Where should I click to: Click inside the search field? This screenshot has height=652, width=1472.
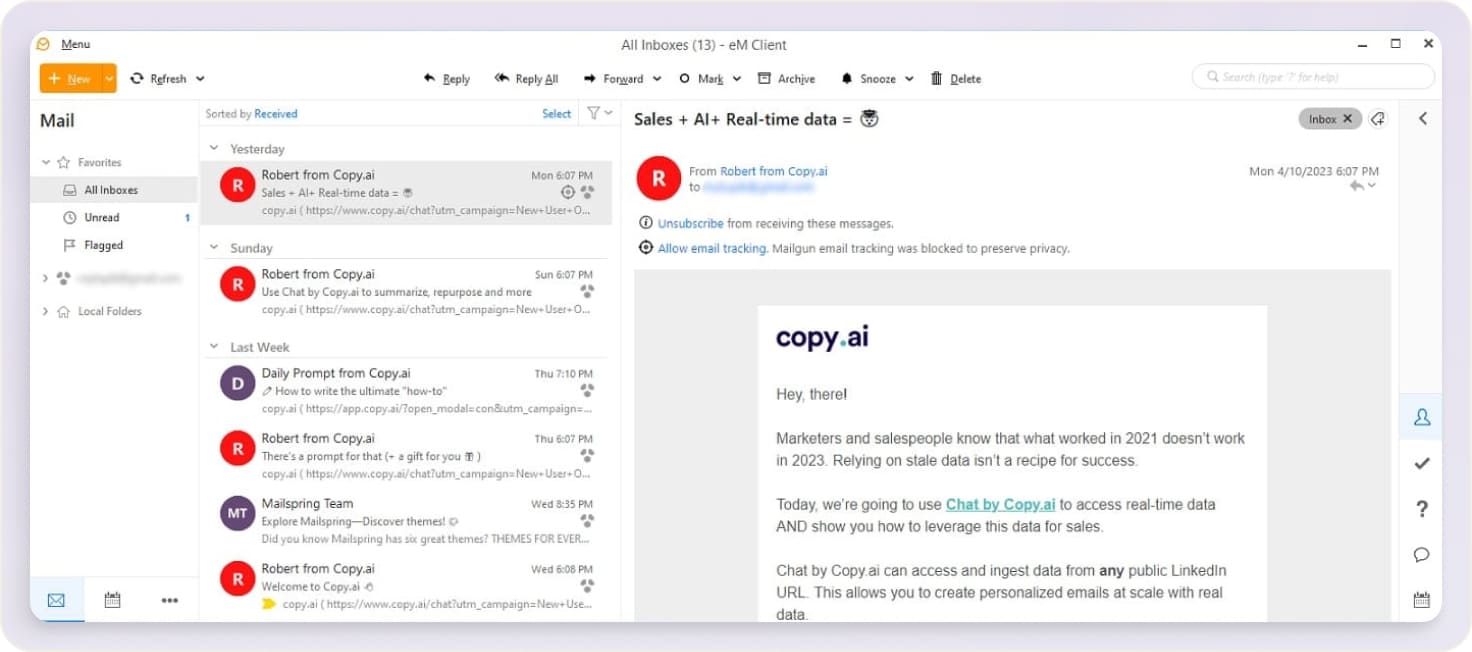1310,76
